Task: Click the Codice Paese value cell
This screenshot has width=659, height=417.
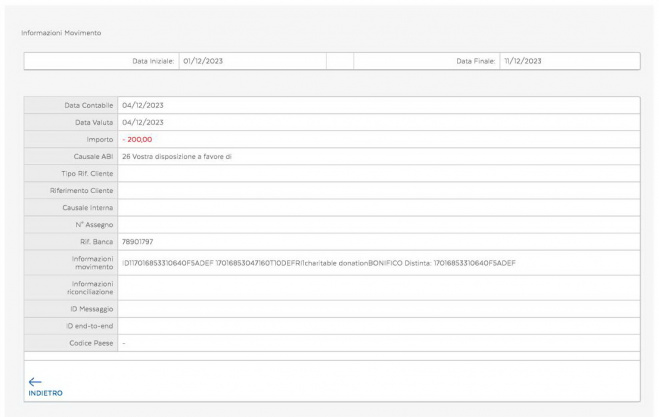Action: 378,343
